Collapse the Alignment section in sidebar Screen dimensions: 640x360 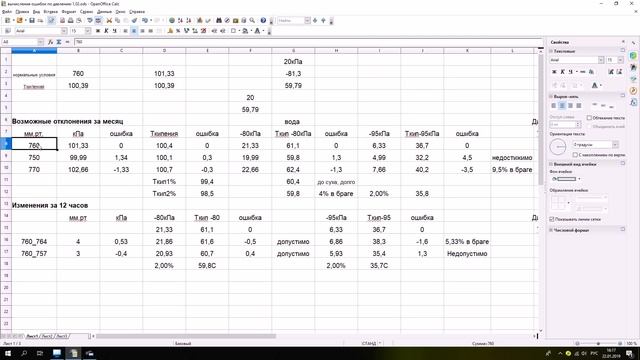click(x=551, y=97)
